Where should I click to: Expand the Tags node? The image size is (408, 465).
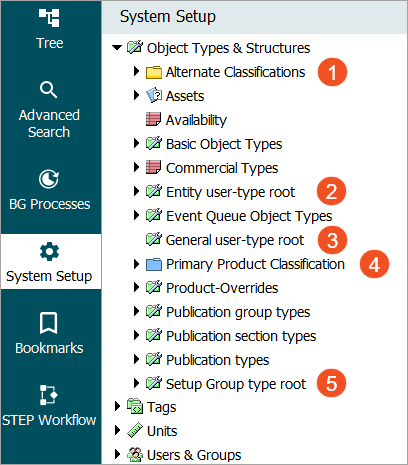[117, 406]
